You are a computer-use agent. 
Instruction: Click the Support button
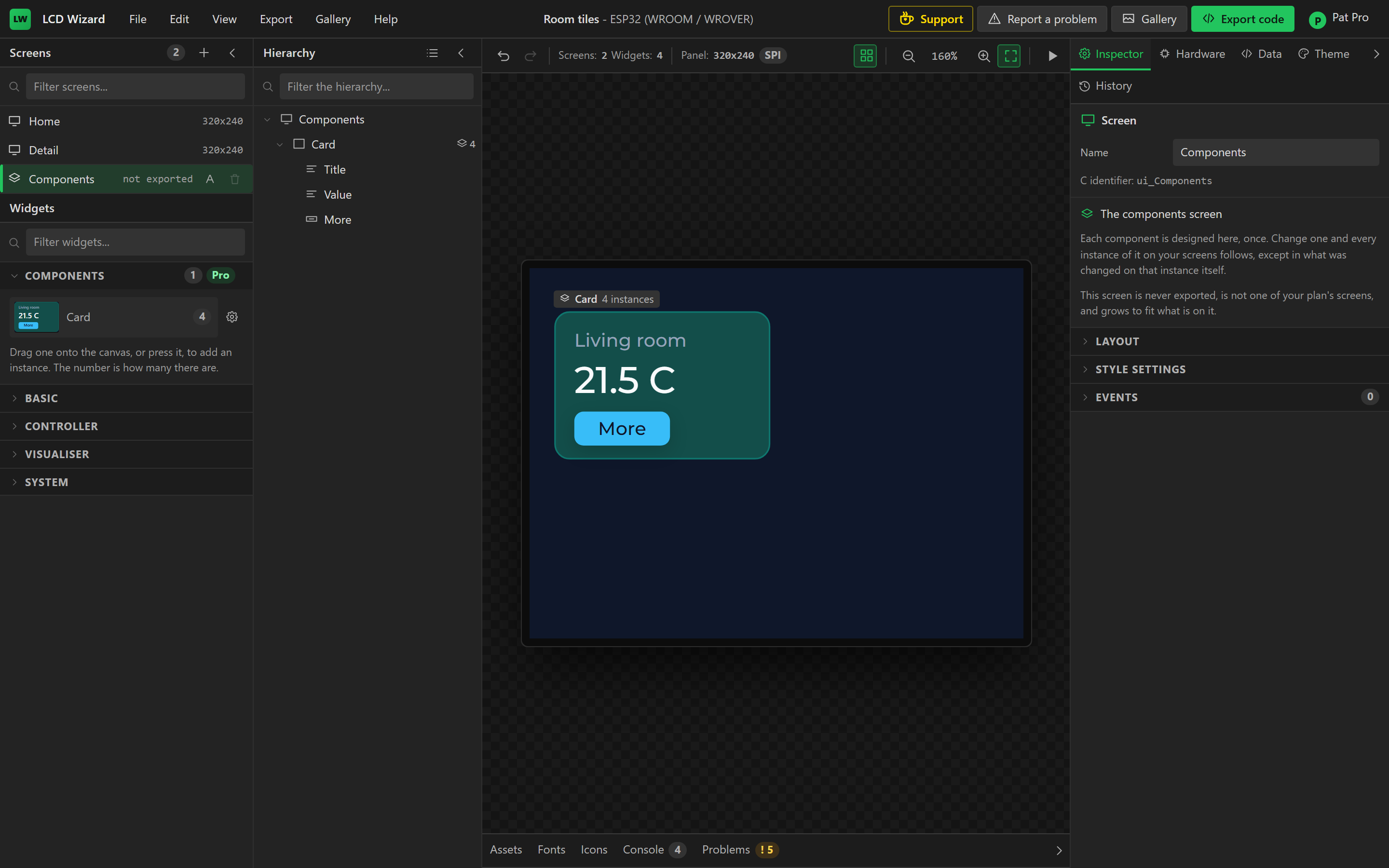click(930, 19)
